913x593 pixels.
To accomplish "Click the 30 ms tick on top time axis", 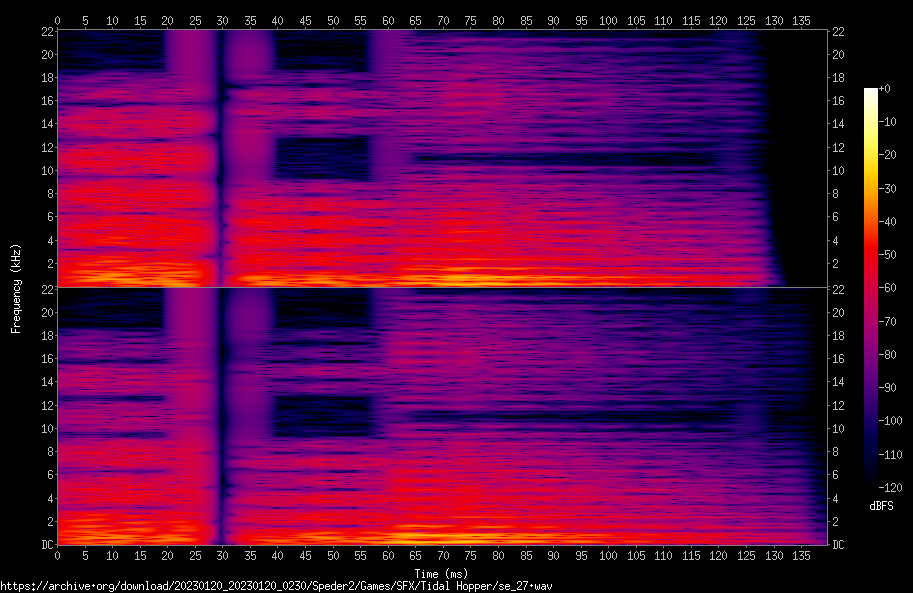I will (222, 20).
